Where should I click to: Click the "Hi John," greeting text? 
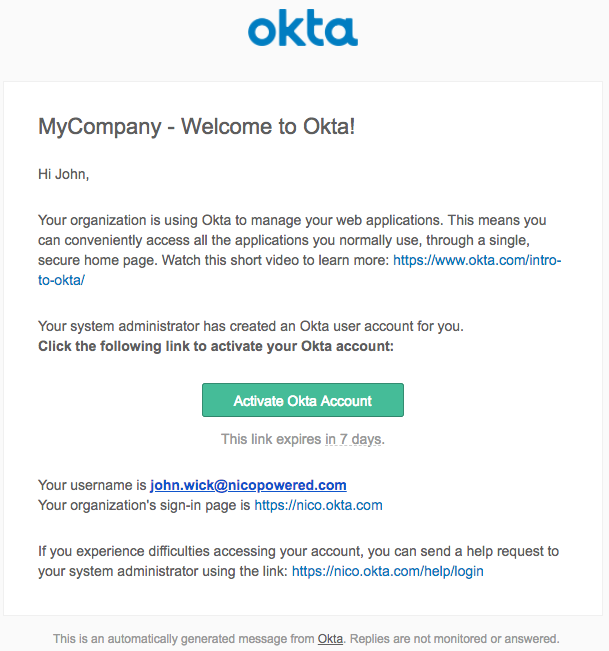point(63,174)
